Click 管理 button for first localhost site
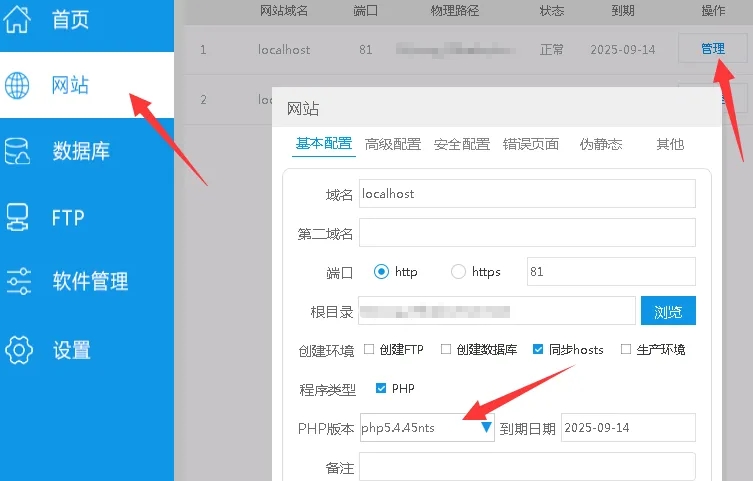753x481 pixels. pyautogui.click(x=712, y=49)
